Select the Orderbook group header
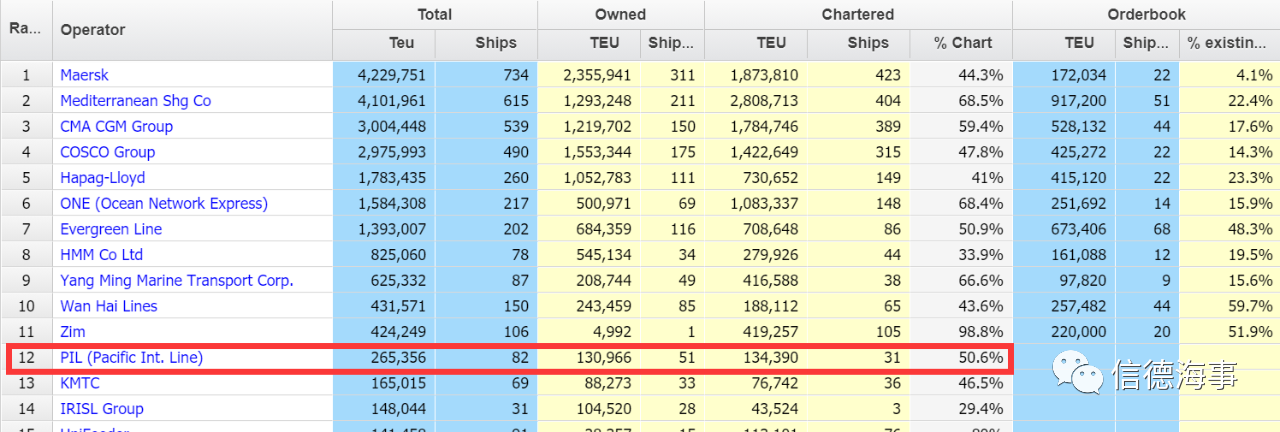Viewport: 1280px width, 432px height. (x=1146, y=15)
